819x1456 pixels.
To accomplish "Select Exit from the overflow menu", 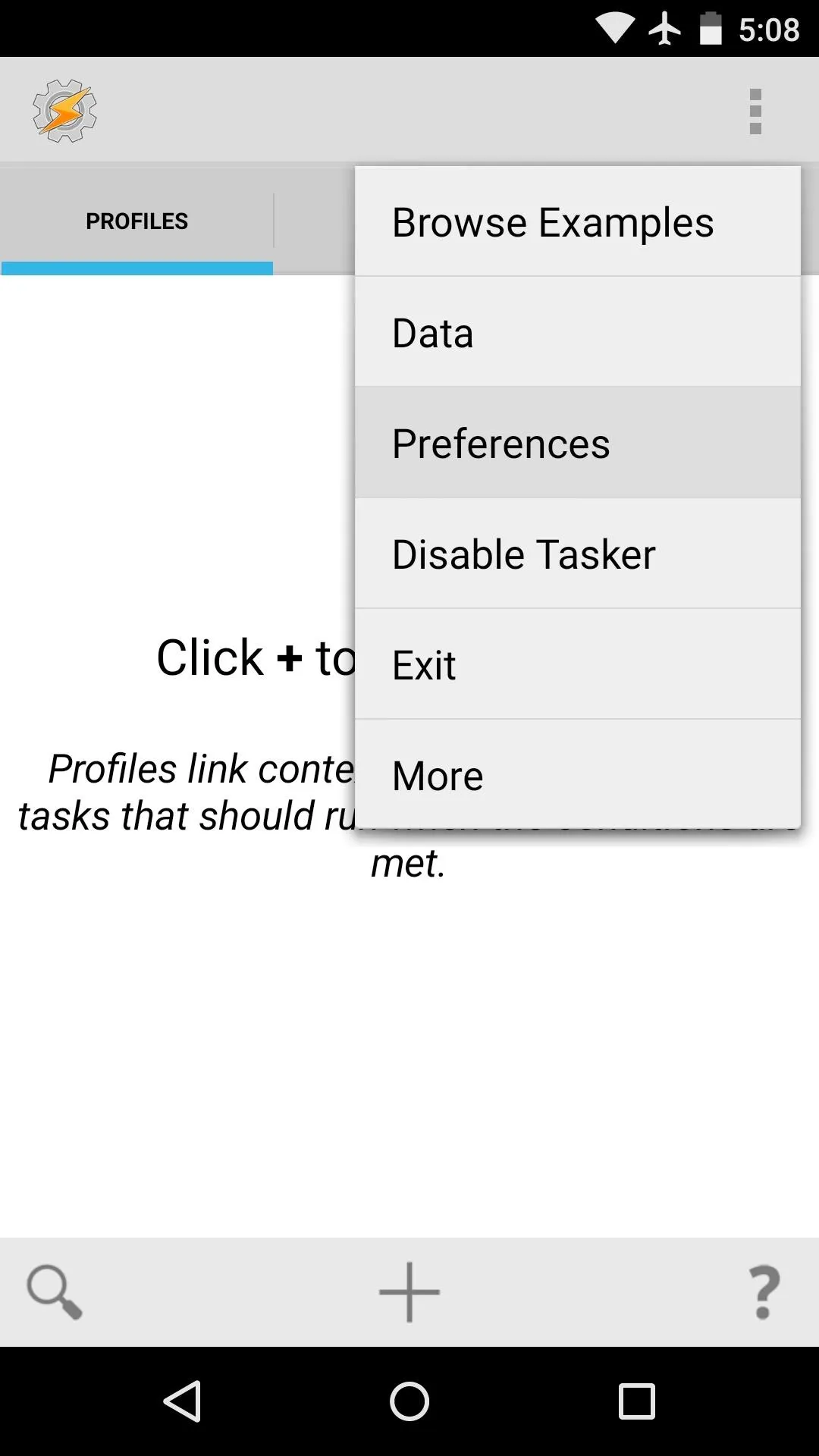I will (578, 664).
